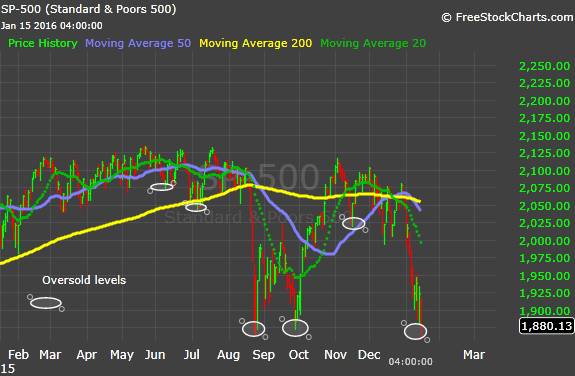Click the Jul label on the time axis
575x376 pixels.
click(x=191, y=355)
